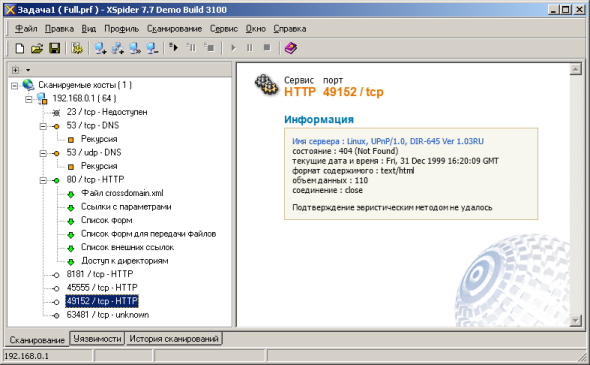Collapse the 192.168.0.1 host node
590x365 pixels.
[29, 99]
